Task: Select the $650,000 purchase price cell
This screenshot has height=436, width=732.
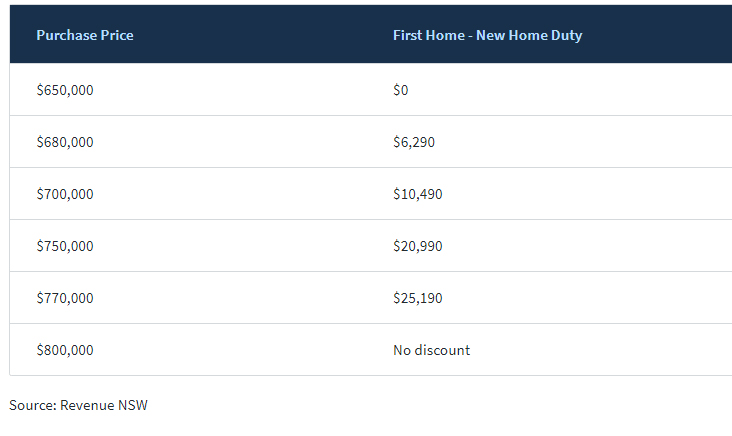Action: [65, 90]
